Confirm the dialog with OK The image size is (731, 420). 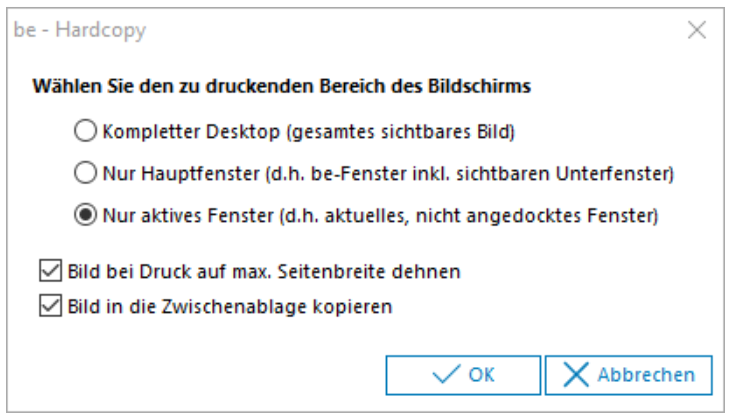[x=463, y=375]
